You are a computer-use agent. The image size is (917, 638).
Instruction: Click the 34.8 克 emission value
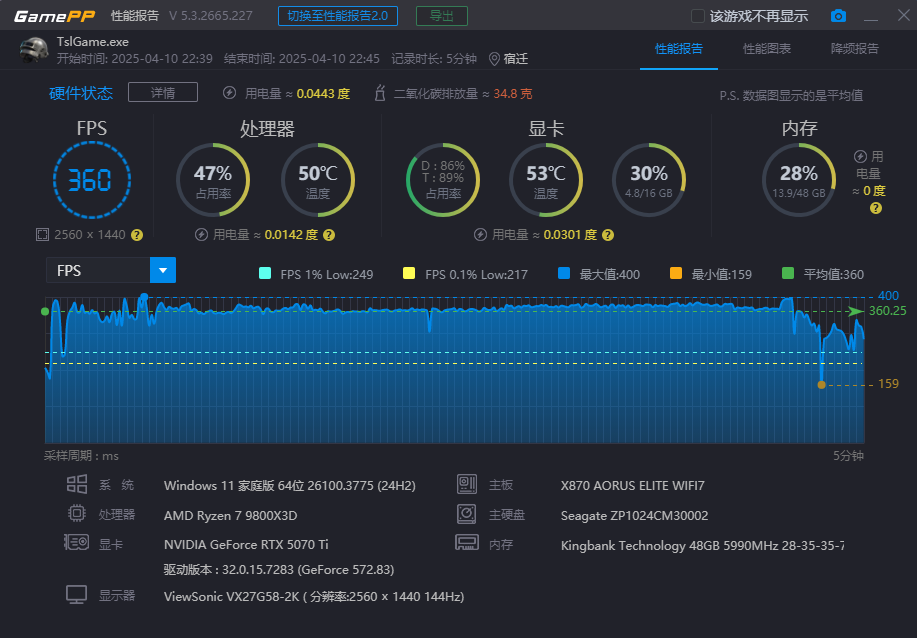pyautogui.click(x=513, y=94)
